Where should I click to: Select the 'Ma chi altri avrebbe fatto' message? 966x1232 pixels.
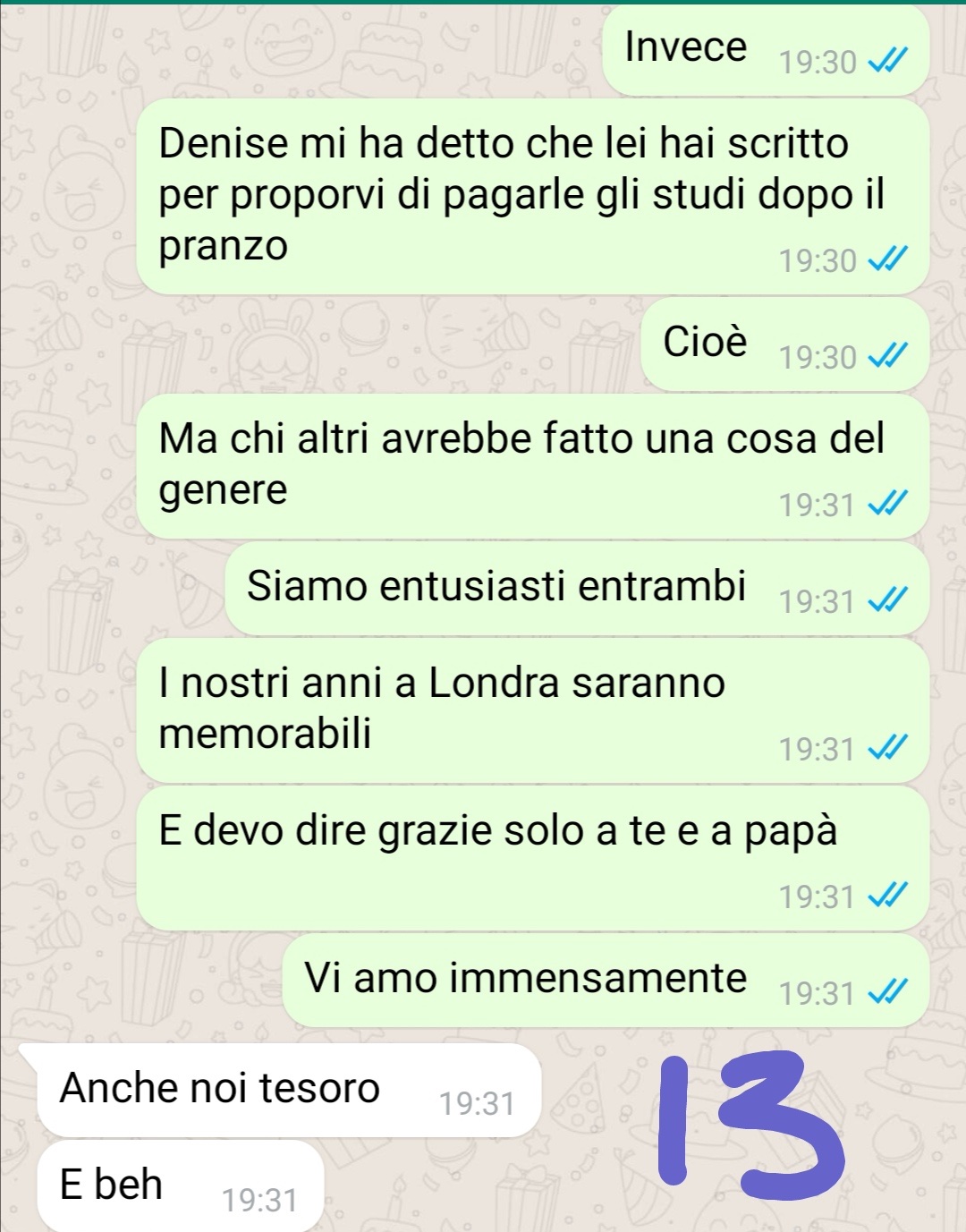click(x=533, y=466)
